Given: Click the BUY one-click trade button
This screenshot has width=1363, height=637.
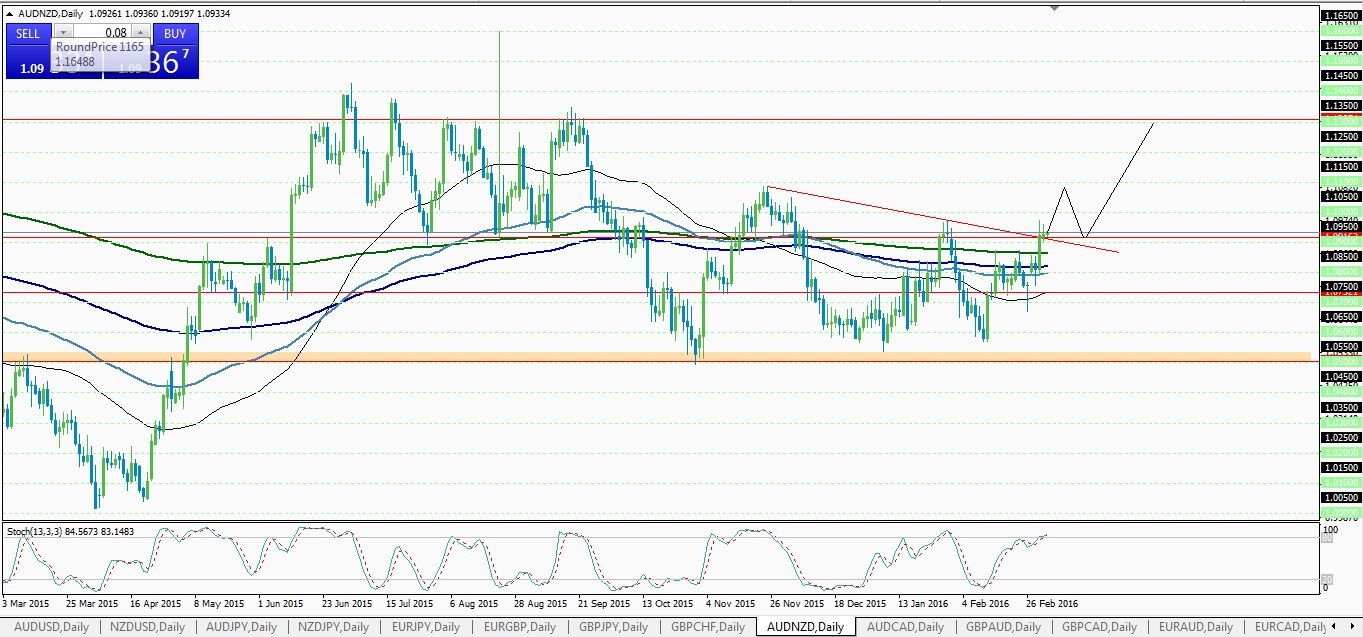Looking at the screenshot, I should pos(174,34).
